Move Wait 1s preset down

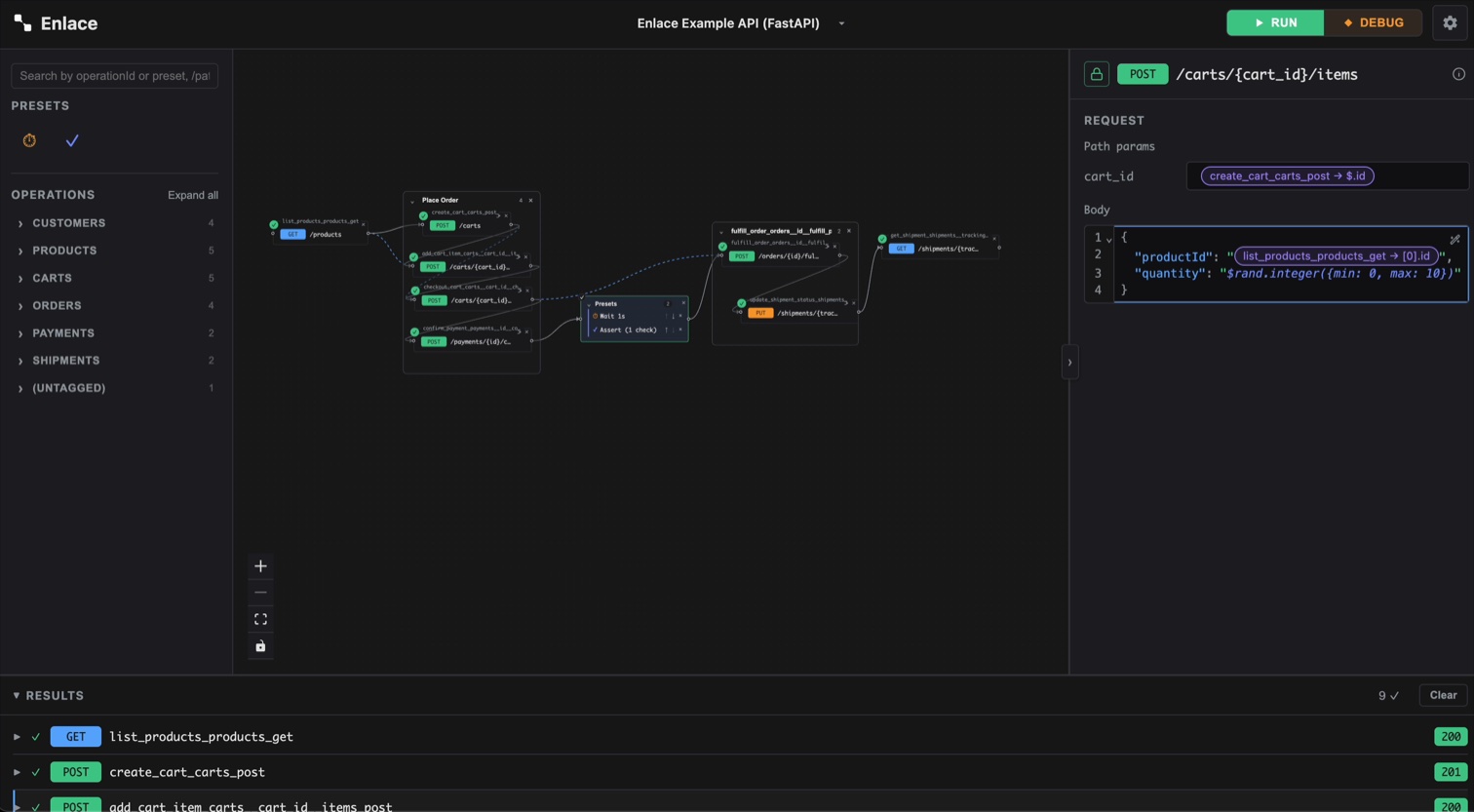673,316
